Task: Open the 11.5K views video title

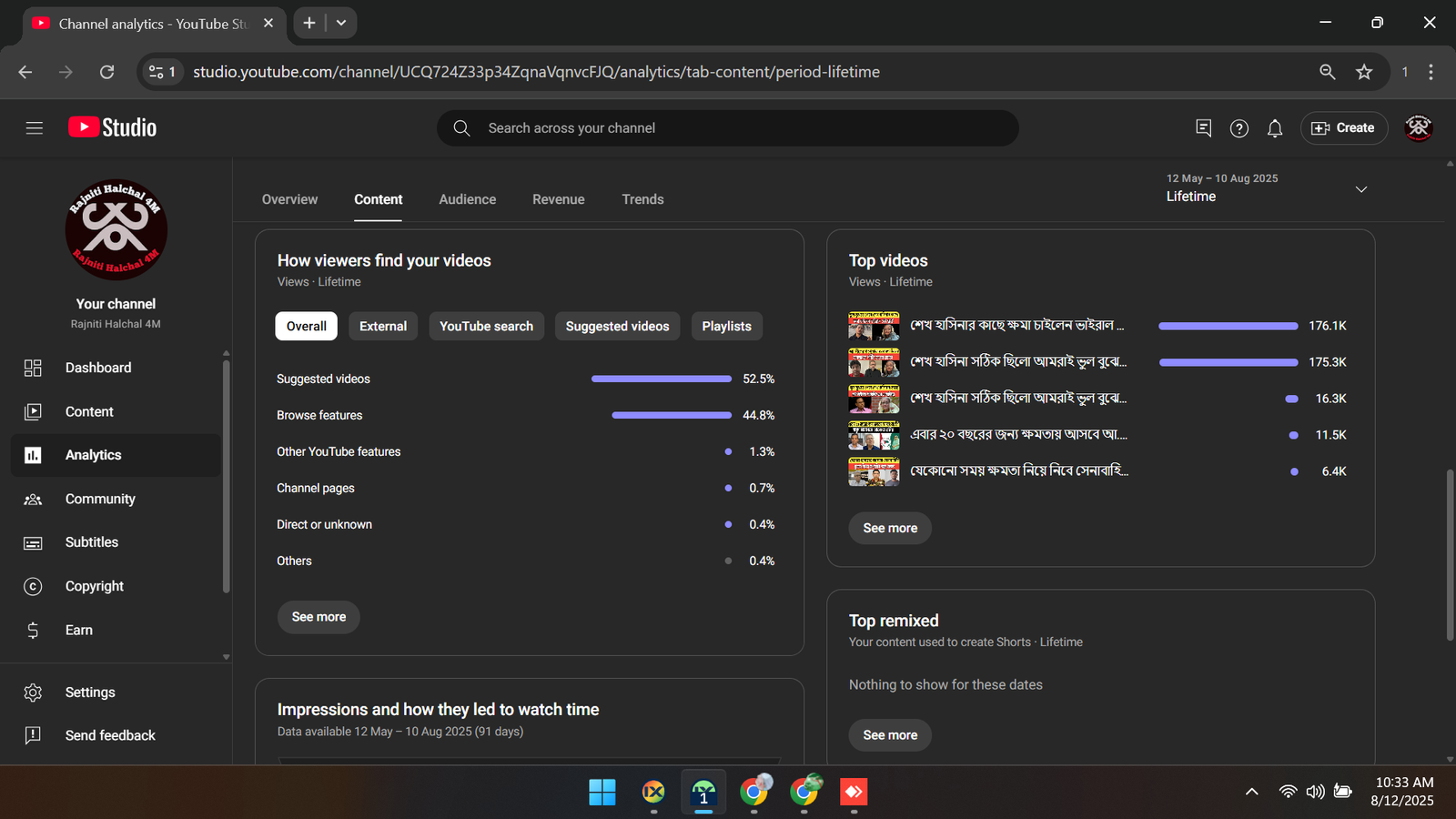Action: (x=1018, y=435)
